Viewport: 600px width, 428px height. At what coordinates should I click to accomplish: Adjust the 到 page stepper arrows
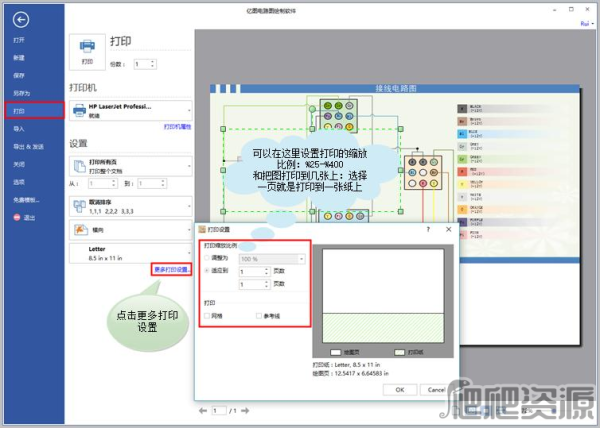pyautogui.click(x=163, y=184)
